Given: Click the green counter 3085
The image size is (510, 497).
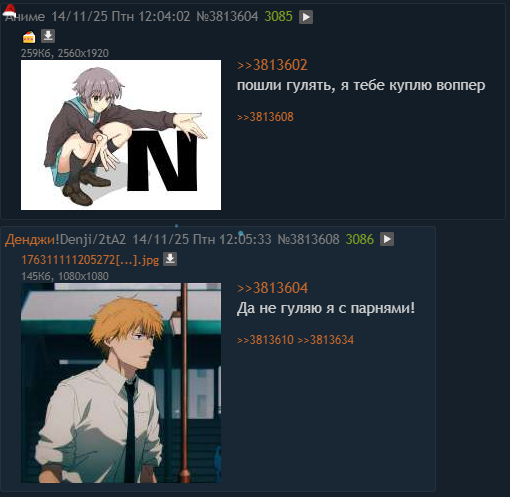Looking at the screenshot, I should point(278,16).
